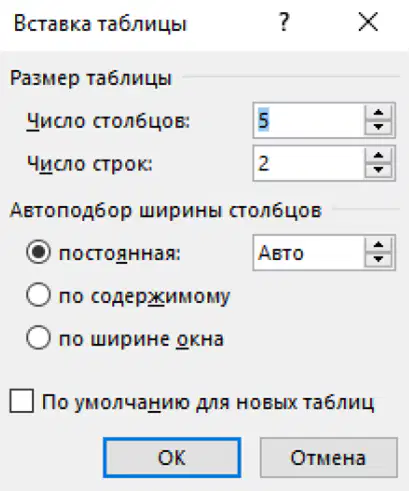Decrease постоянная width with down arrow

[x=378, y=259]
